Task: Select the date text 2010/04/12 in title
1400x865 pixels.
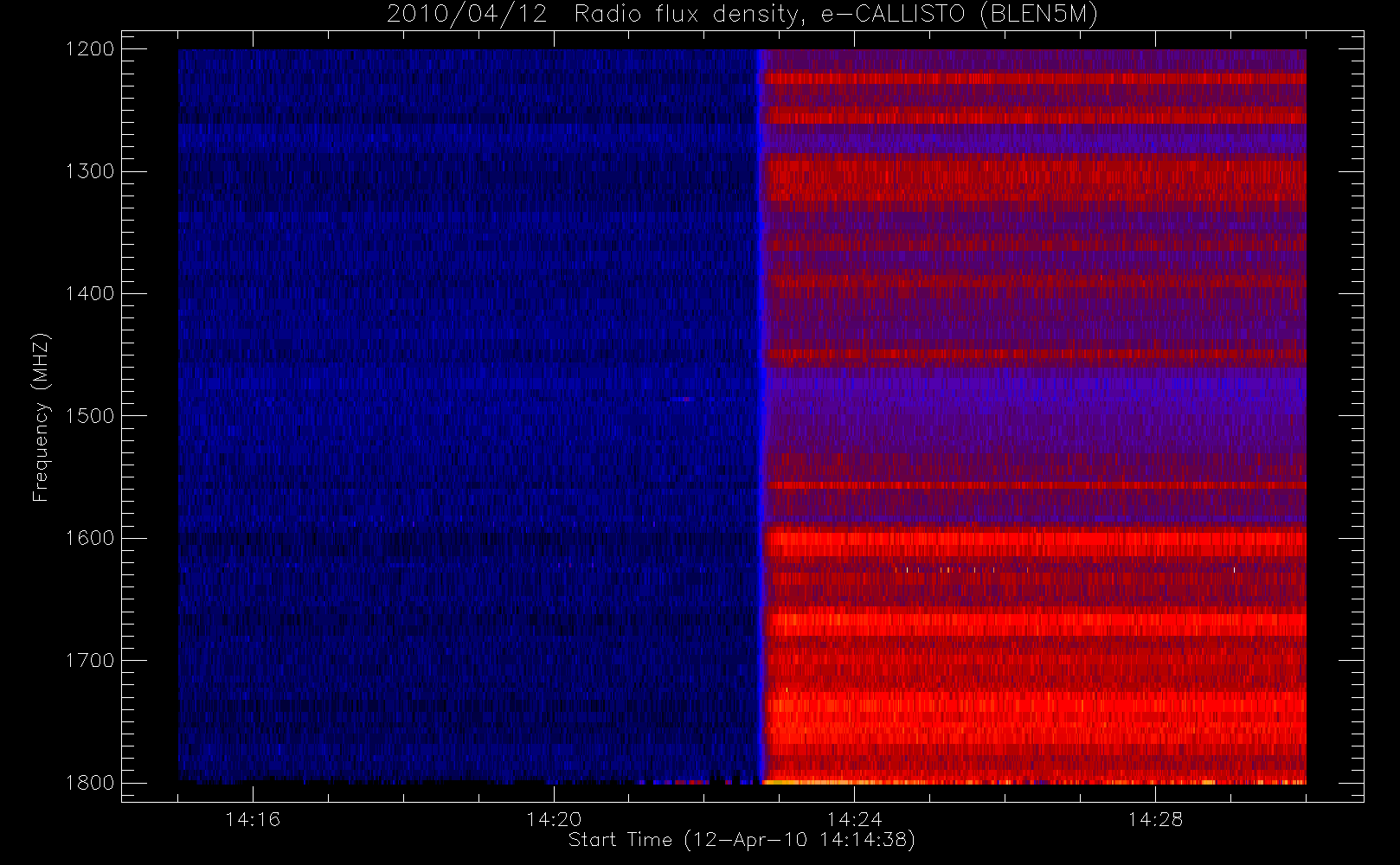Action: click(467, 15)
